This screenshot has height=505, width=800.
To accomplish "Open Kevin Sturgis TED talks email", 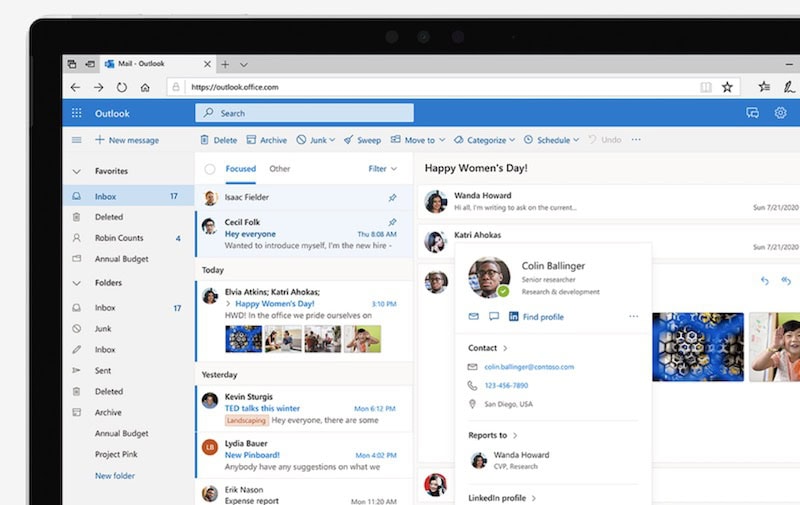I will click(304, 409).
